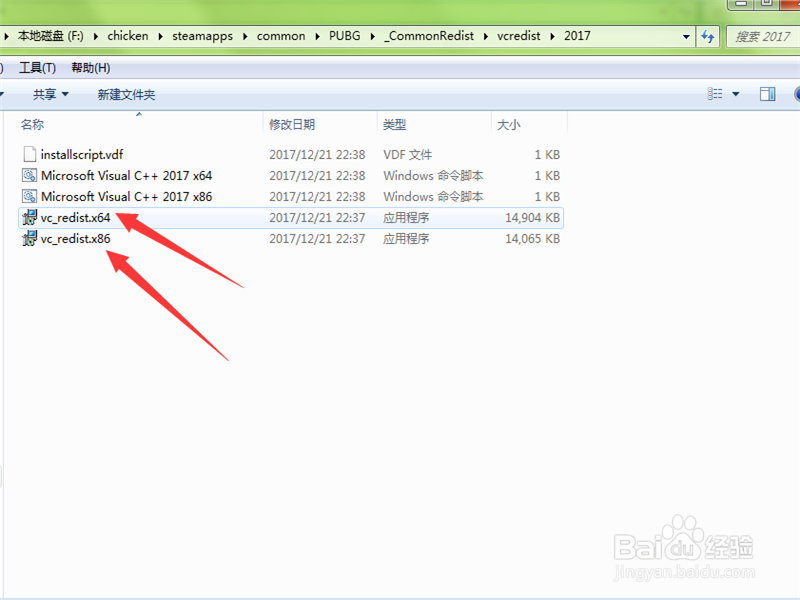800x600 pixels.
Task: Select the Microsoft Visual C++ 2017 x86 name
Action: (x=126, y=196)
